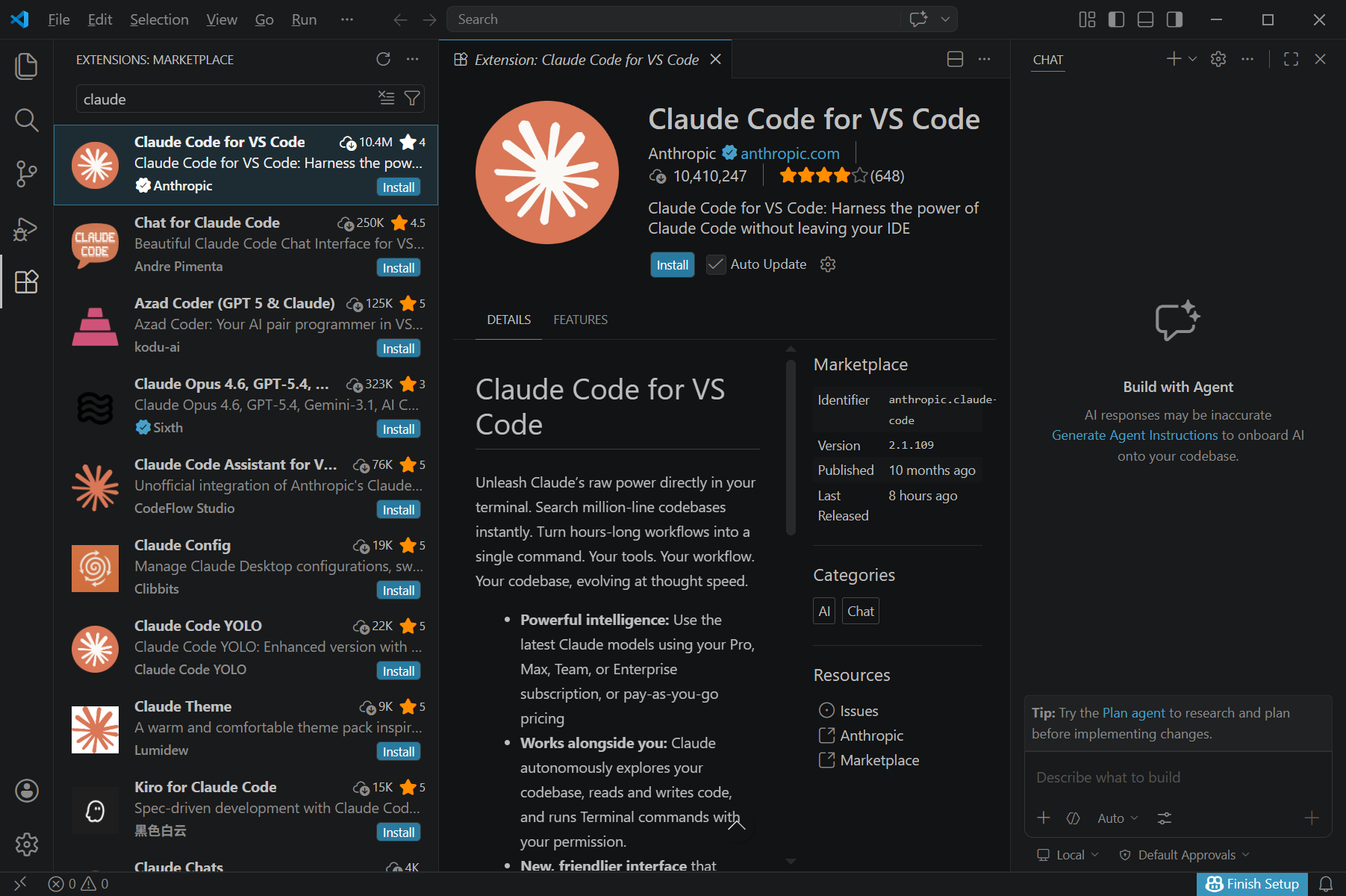Split the extension editor view
Screen dimensions: 1346x896
click(955, 59)
